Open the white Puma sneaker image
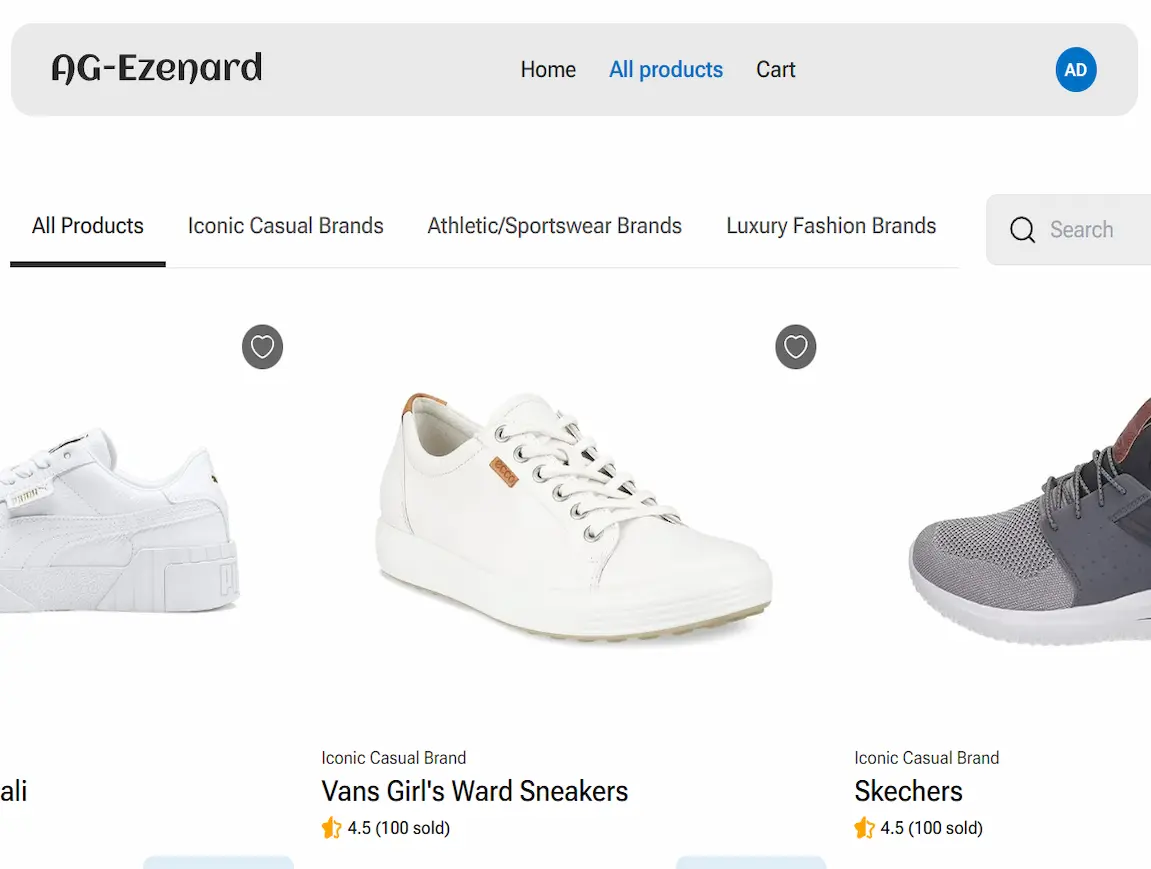Viewport: 1151px width, 869px height. point(119,520)
